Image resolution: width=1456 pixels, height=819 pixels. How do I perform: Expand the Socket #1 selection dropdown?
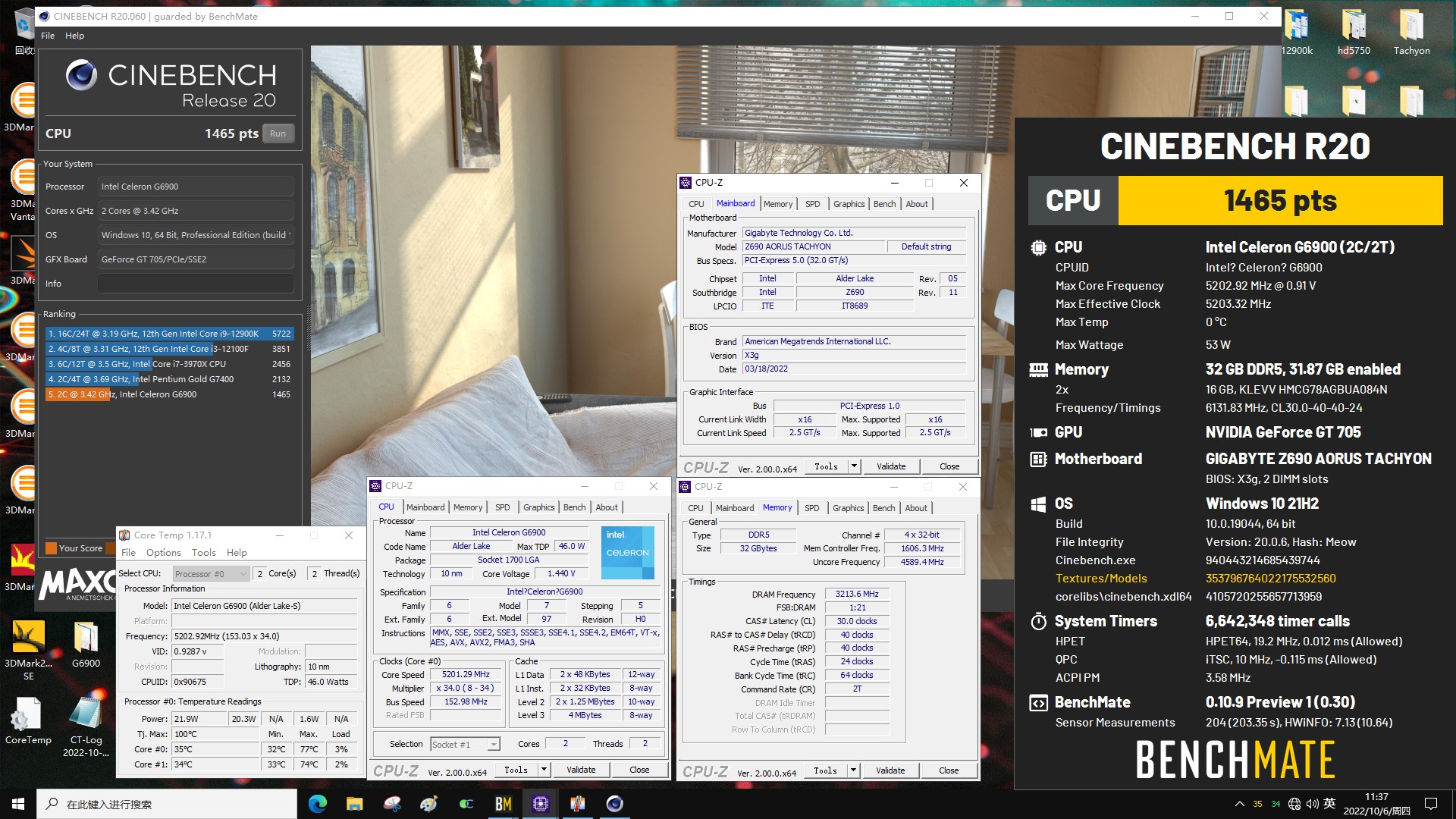click(494, 745)
